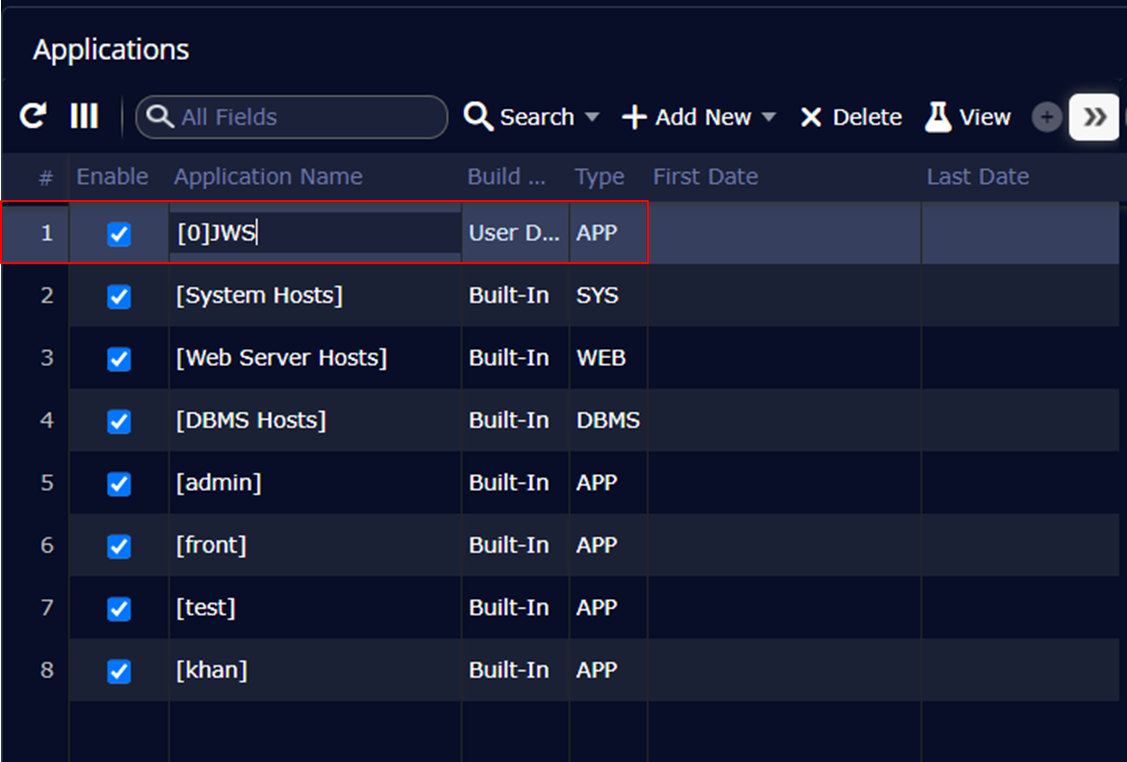The height and width of the screenshot is (762, 1127).
Task: Click the Type column header
Action: [599, 177]
